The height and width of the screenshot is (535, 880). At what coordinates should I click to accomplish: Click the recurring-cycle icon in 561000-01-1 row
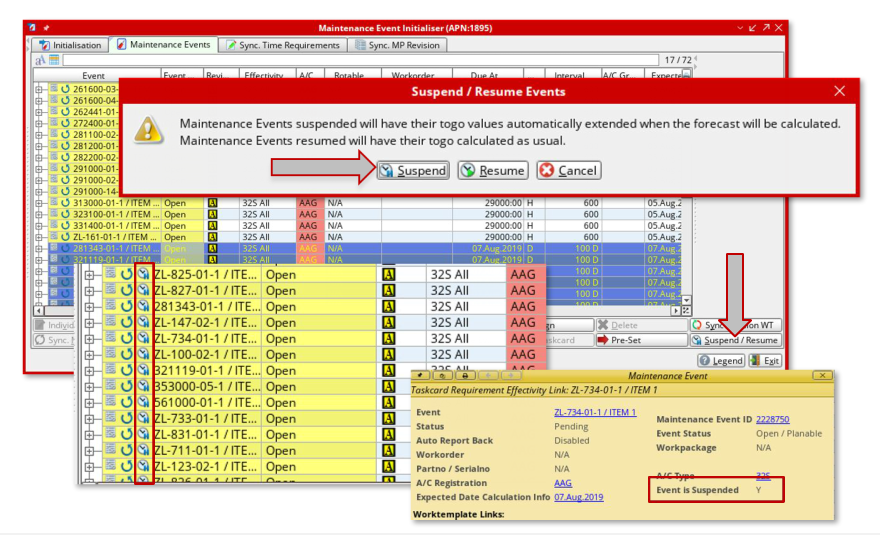tap(127, 402)
